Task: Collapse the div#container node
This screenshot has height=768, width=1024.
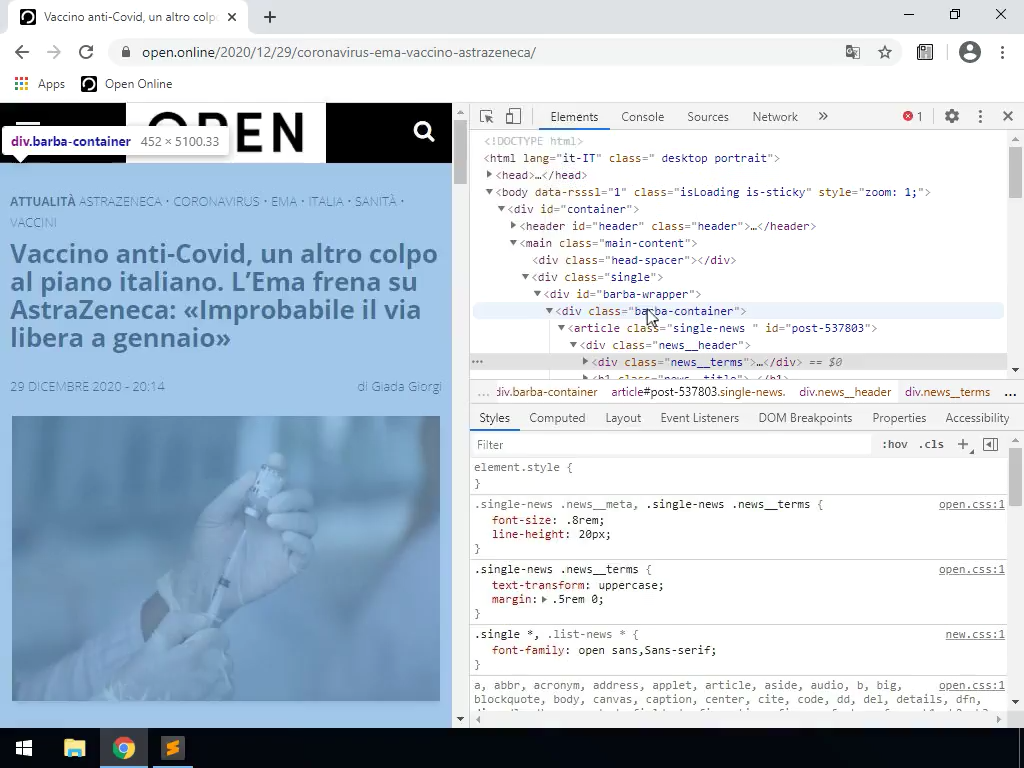Action: [501, 209]
